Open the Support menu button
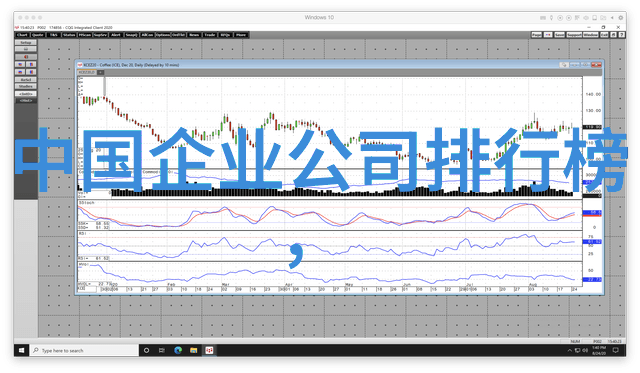The width and height of the screenshot is (640, 373). point(574,35)
